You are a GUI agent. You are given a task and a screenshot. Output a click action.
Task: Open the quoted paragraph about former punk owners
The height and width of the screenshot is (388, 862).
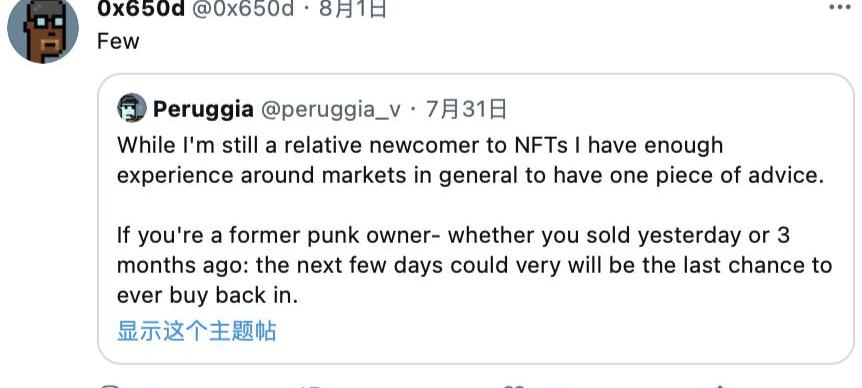tap(474, 265)
